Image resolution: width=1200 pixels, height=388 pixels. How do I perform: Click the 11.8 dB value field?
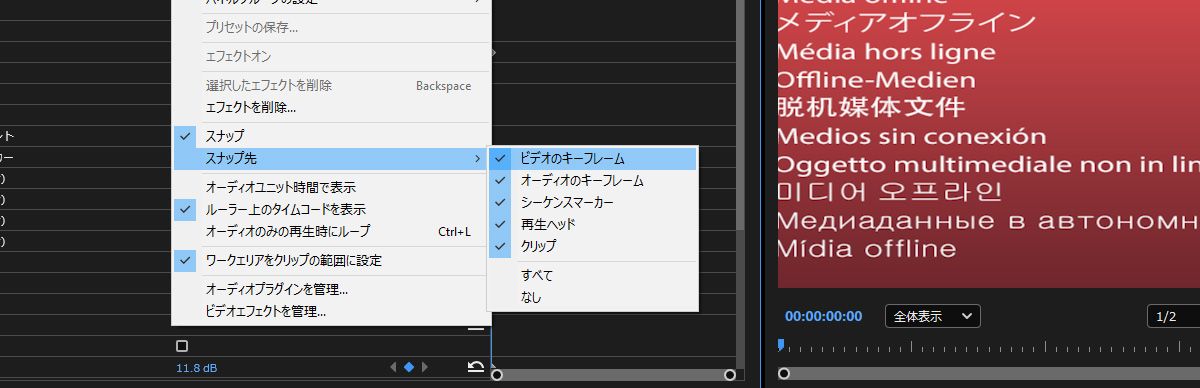[x=196, y=368]
